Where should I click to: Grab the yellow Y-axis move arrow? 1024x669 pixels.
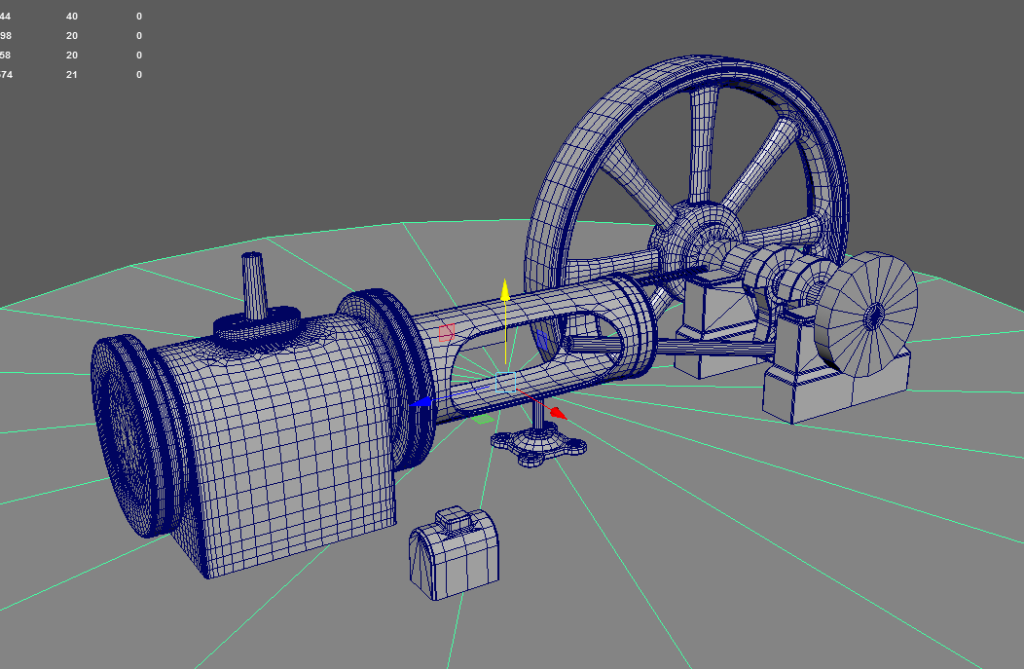pyautogui.click(x=505, y=289)
